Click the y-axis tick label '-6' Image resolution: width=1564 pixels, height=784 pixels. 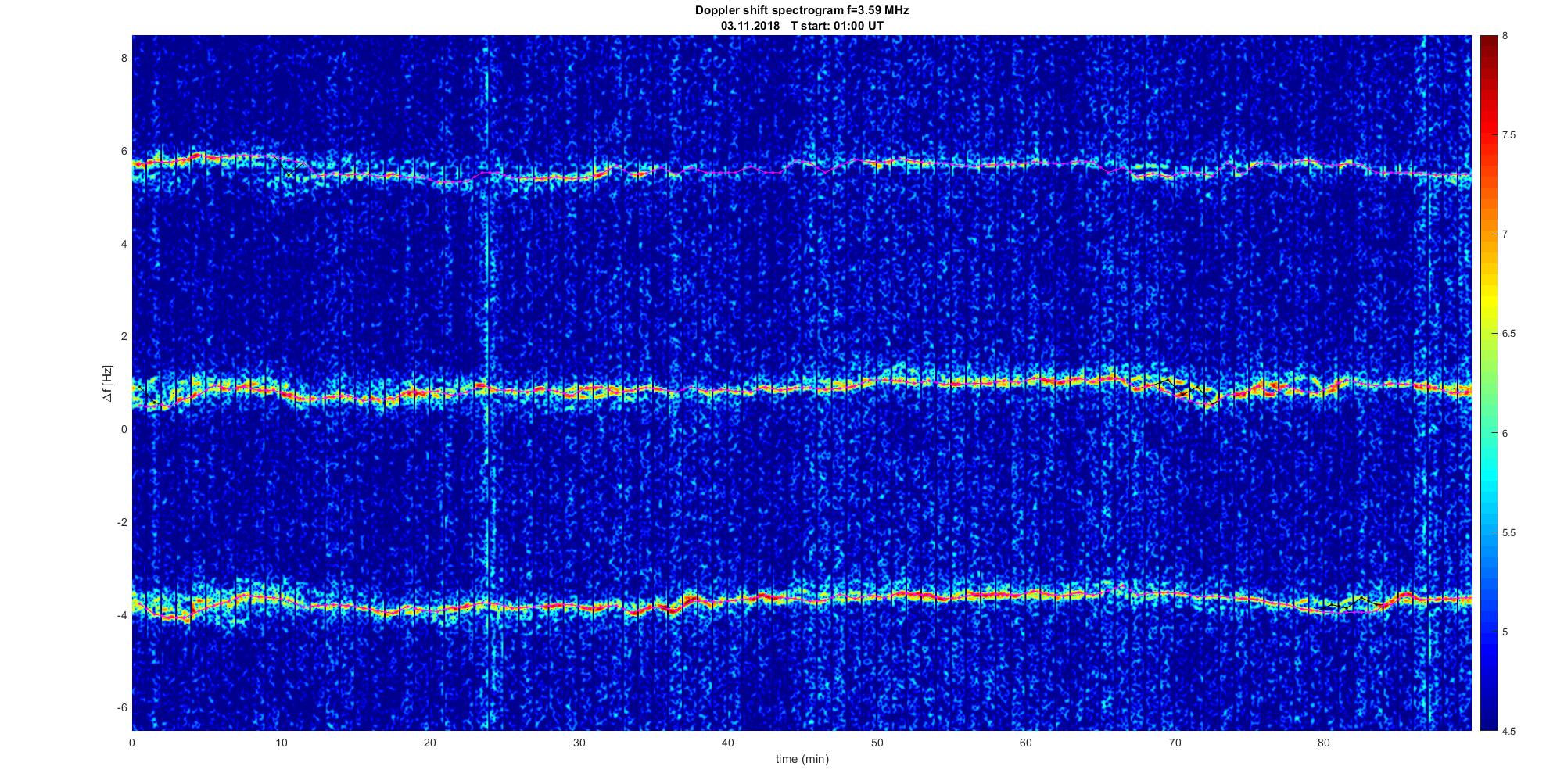[x=122, y=708]
